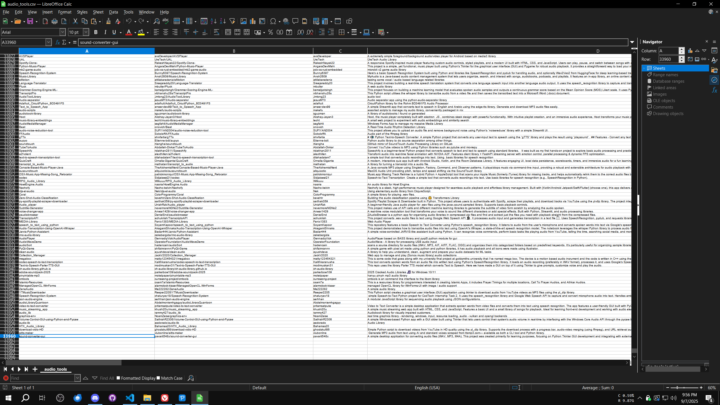Click the add new sheet plus button
Viewport: 720px width, 405px height.
tap(34, 369)
